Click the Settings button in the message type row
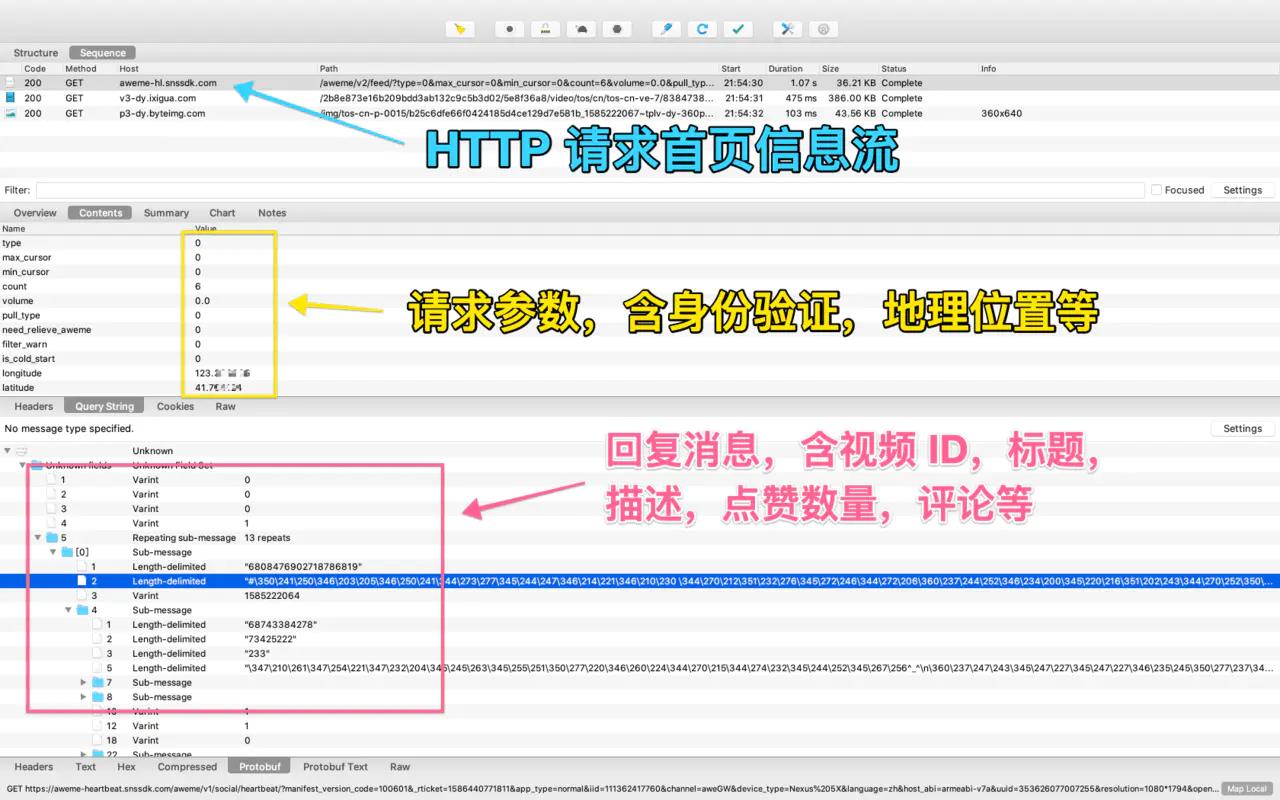The height and width of the screenshot is (800, 1280). pyautogui.click(x=1243, y=428)
